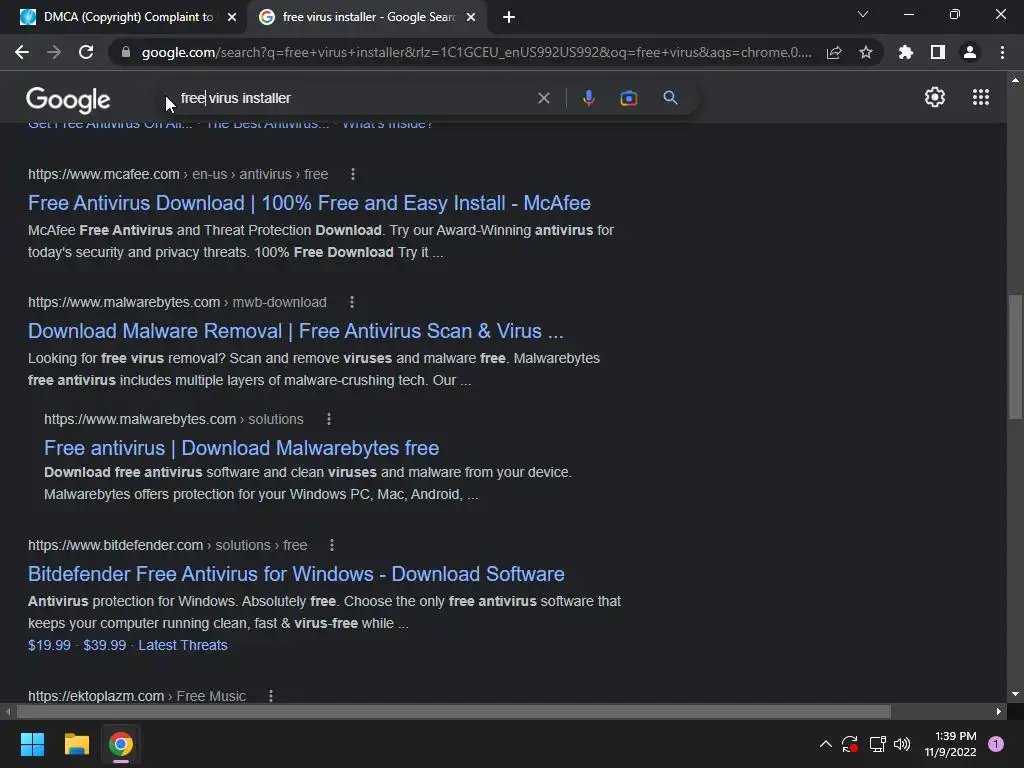1024x768 pixels.
Task: Open McAfee Free Antivirus Download link
Action: [309, 203]
